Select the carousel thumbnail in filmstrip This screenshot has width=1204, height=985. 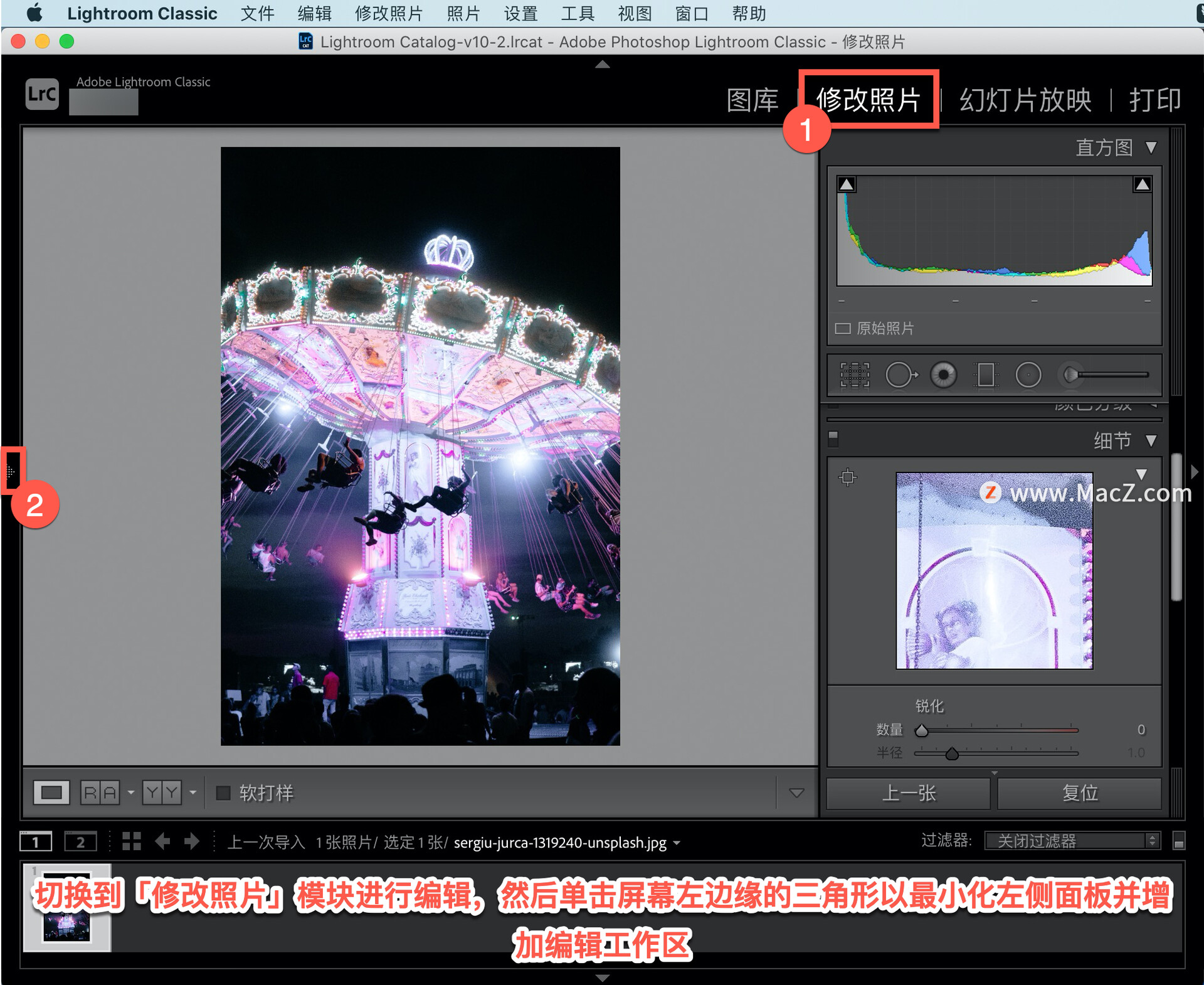coord(67,908)
